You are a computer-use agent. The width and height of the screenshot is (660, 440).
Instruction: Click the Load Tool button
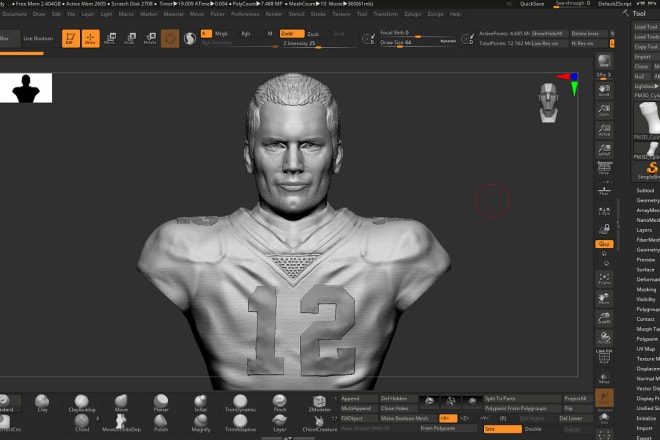point(646,27)
